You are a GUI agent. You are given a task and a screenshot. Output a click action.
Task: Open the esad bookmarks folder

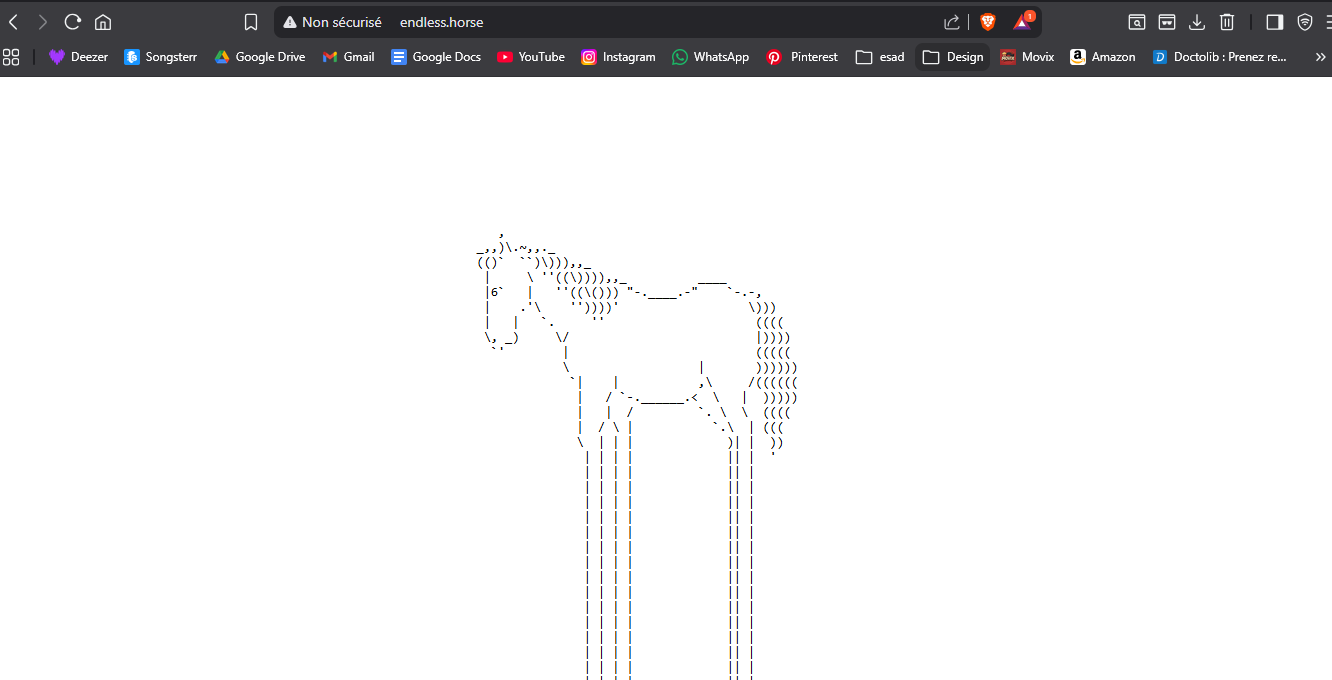click(x=880, y=57)
